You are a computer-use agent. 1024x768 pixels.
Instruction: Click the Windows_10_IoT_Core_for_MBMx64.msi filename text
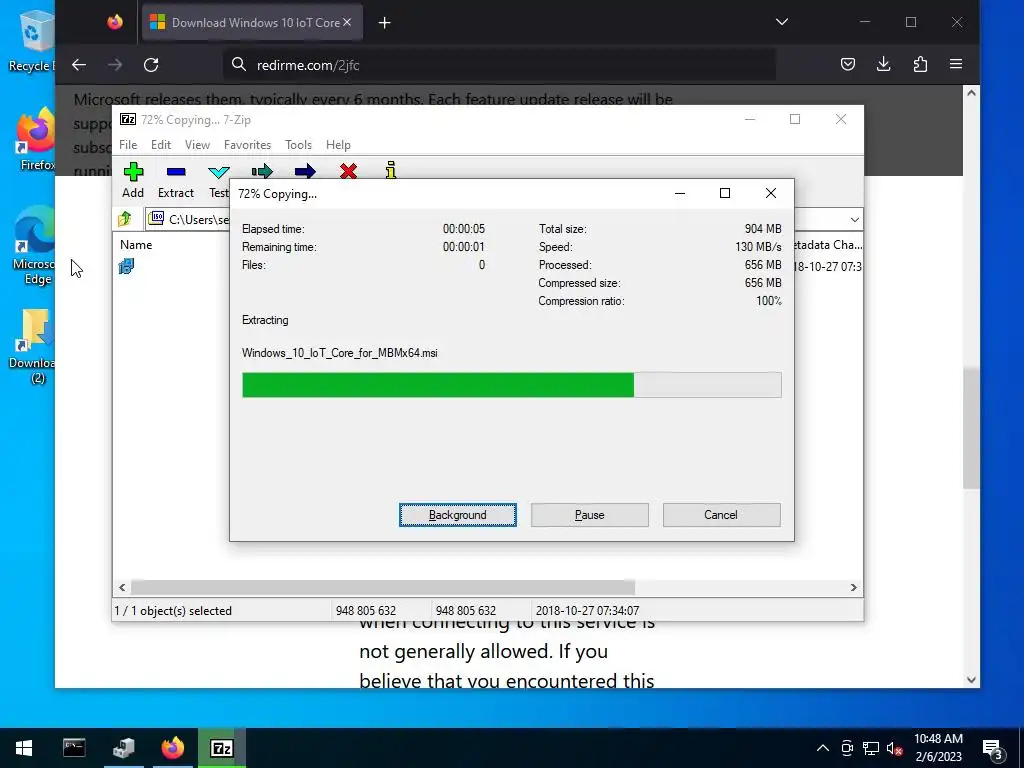click(340, 353)
